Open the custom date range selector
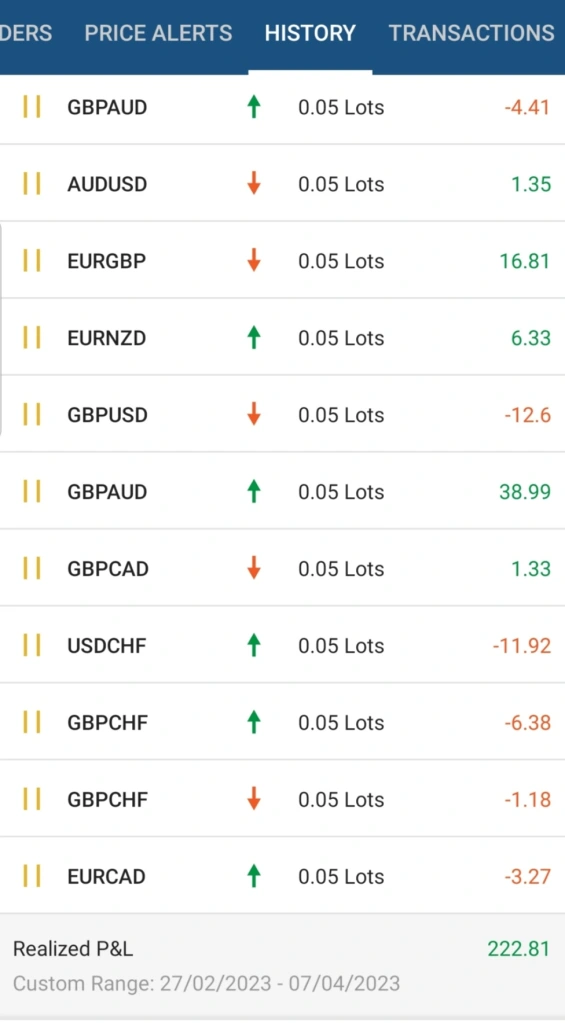Viewport: 565px width, 1023px height. (206, 983)
